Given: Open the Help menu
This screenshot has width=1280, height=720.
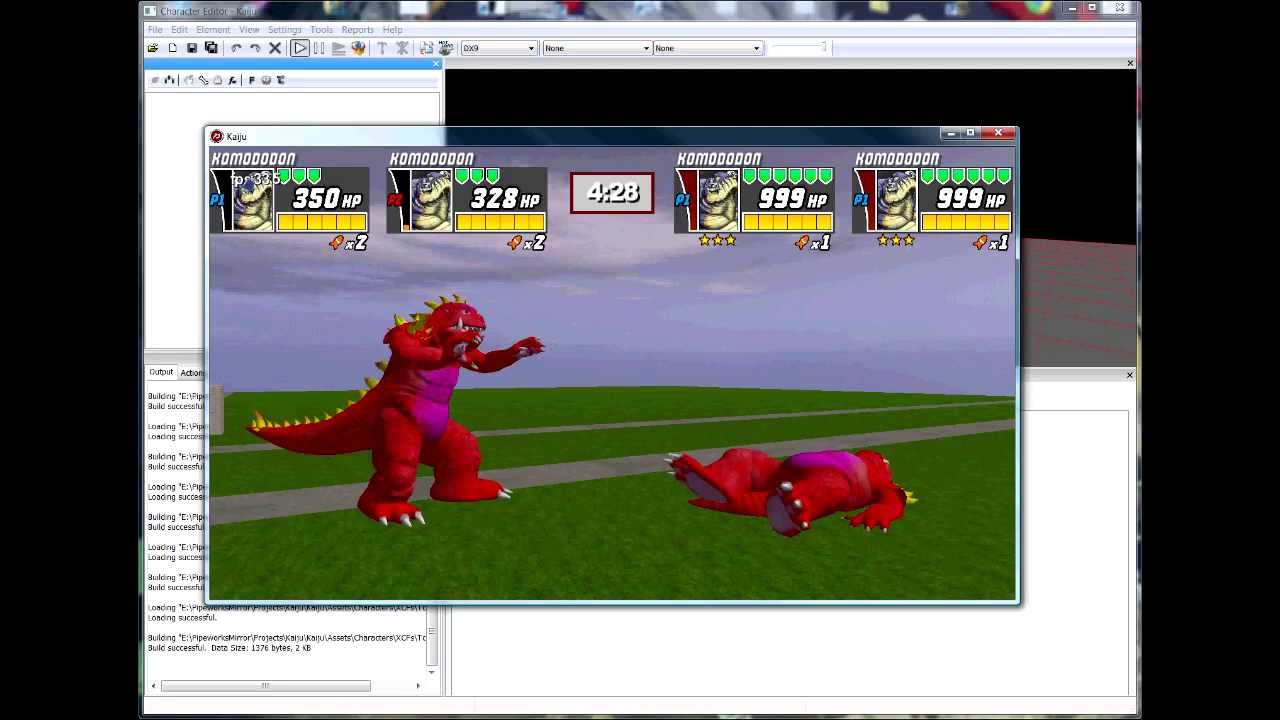Looking at the screenshot, I should pos(392,30).
